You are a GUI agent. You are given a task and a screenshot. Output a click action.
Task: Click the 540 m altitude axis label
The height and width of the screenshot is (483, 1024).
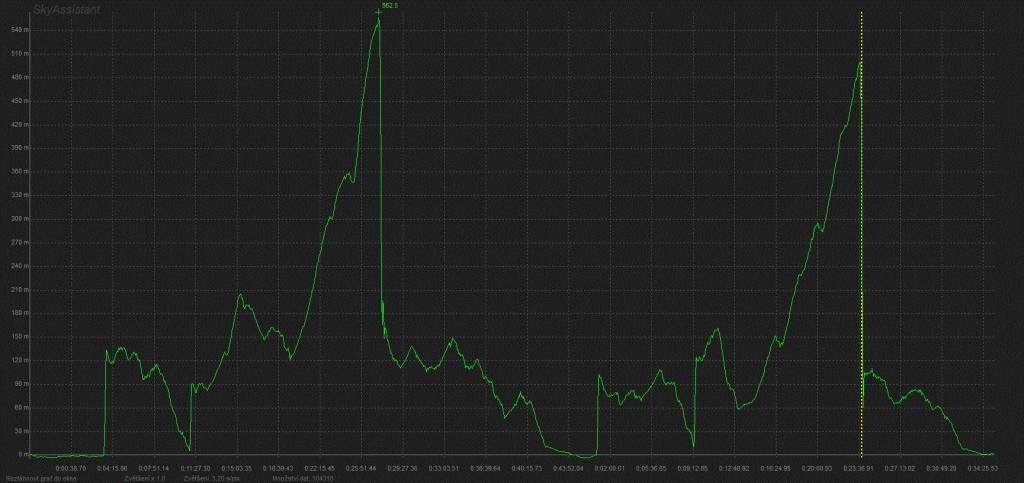coord(15,29)
